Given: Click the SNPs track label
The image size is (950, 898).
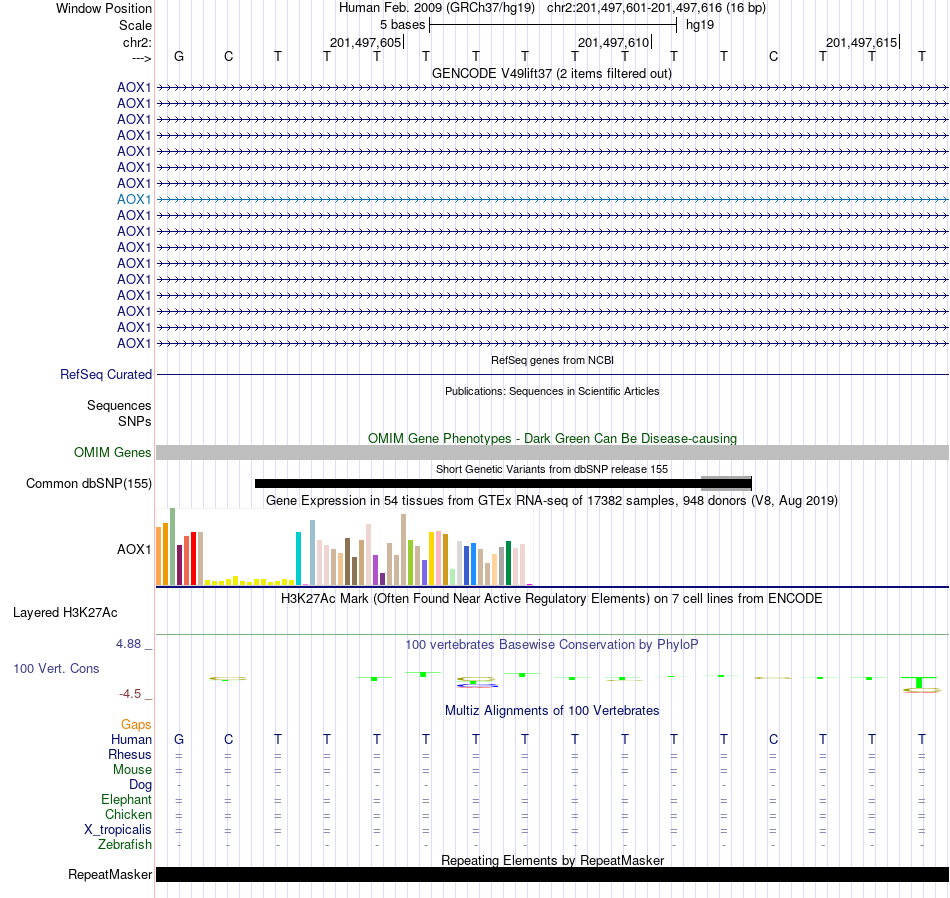Looking at the screenshot, I should point(135,421).
